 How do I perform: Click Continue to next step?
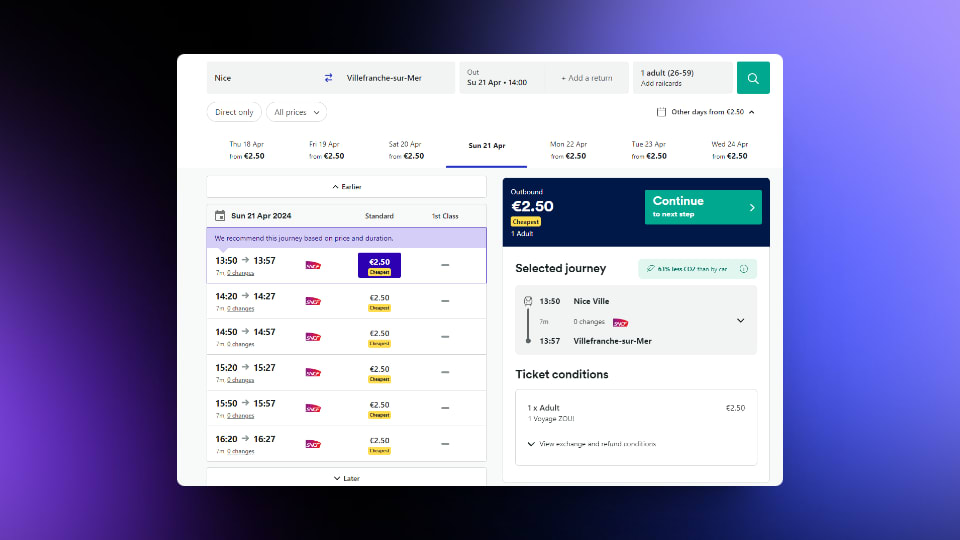pyautogui.click(x=703, y=207)
